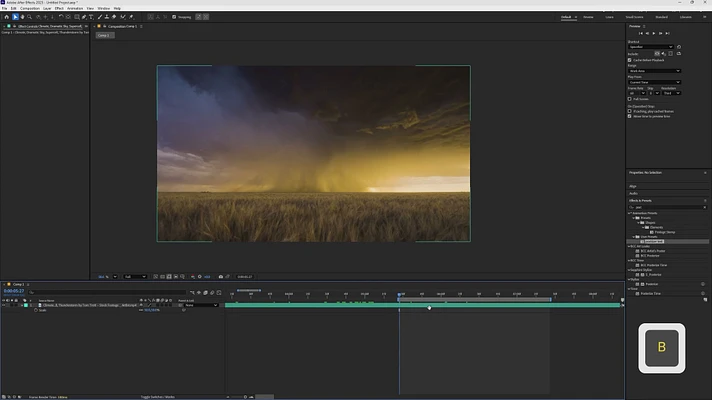
Task: Click the shy layers icon in the timeline header
Action: [199, 292]
